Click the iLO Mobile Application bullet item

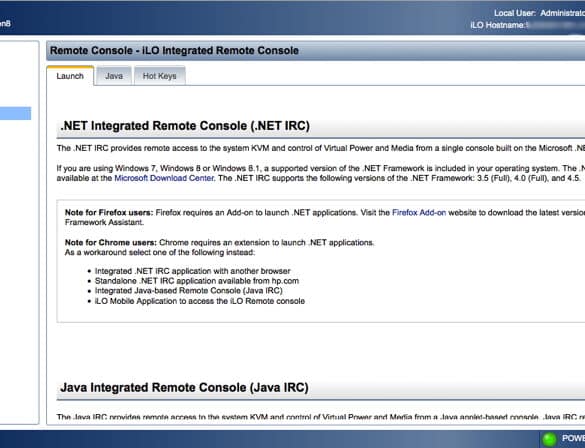coord(200,301)
